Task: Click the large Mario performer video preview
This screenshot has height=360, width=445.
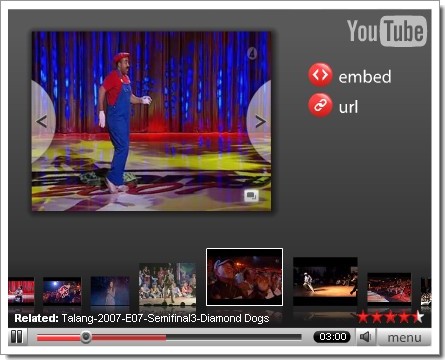Action: point(151,121)
